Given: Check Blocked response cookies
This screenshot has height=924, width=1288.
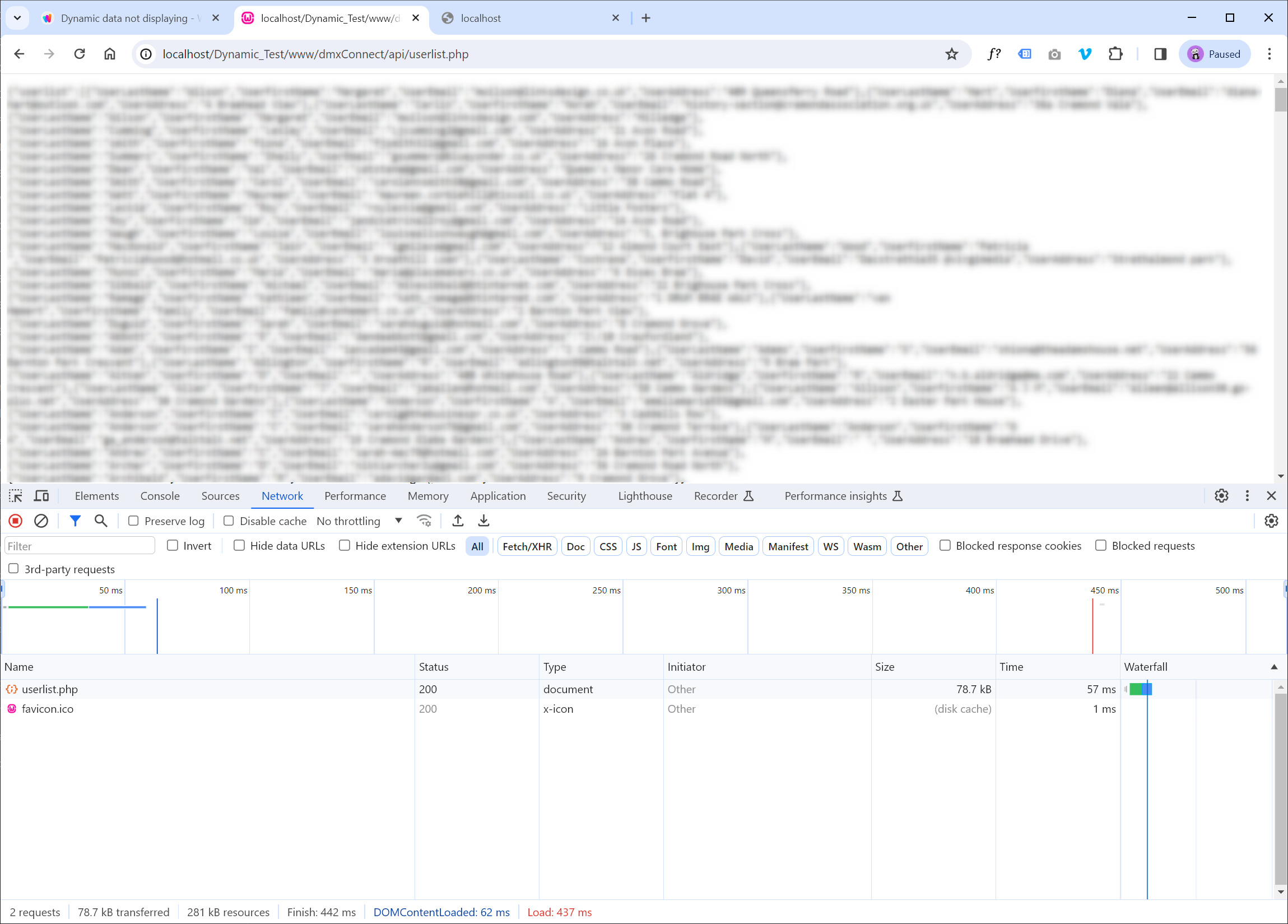Looking at the screenshot, I should point(945,545).
